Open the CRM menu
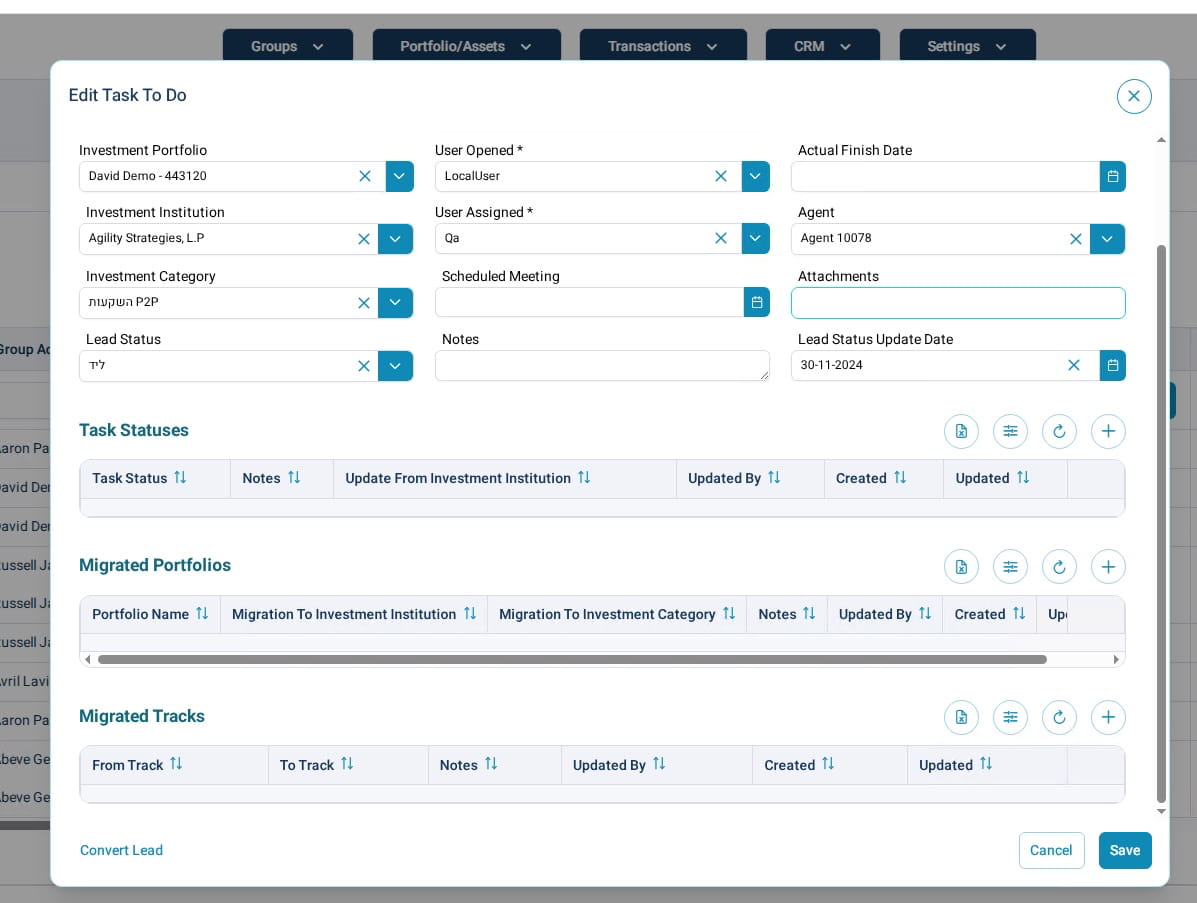 pyautogui.click(x=822, y=46)
